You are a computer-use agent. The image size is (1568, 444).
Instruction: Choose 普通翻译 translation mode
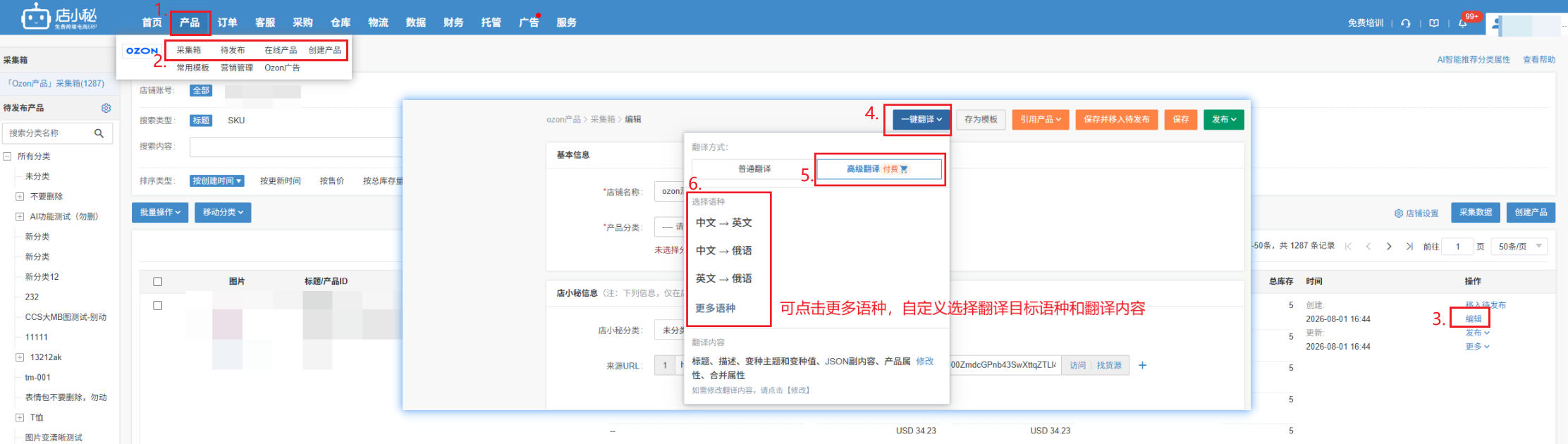(x=754, y=169)
